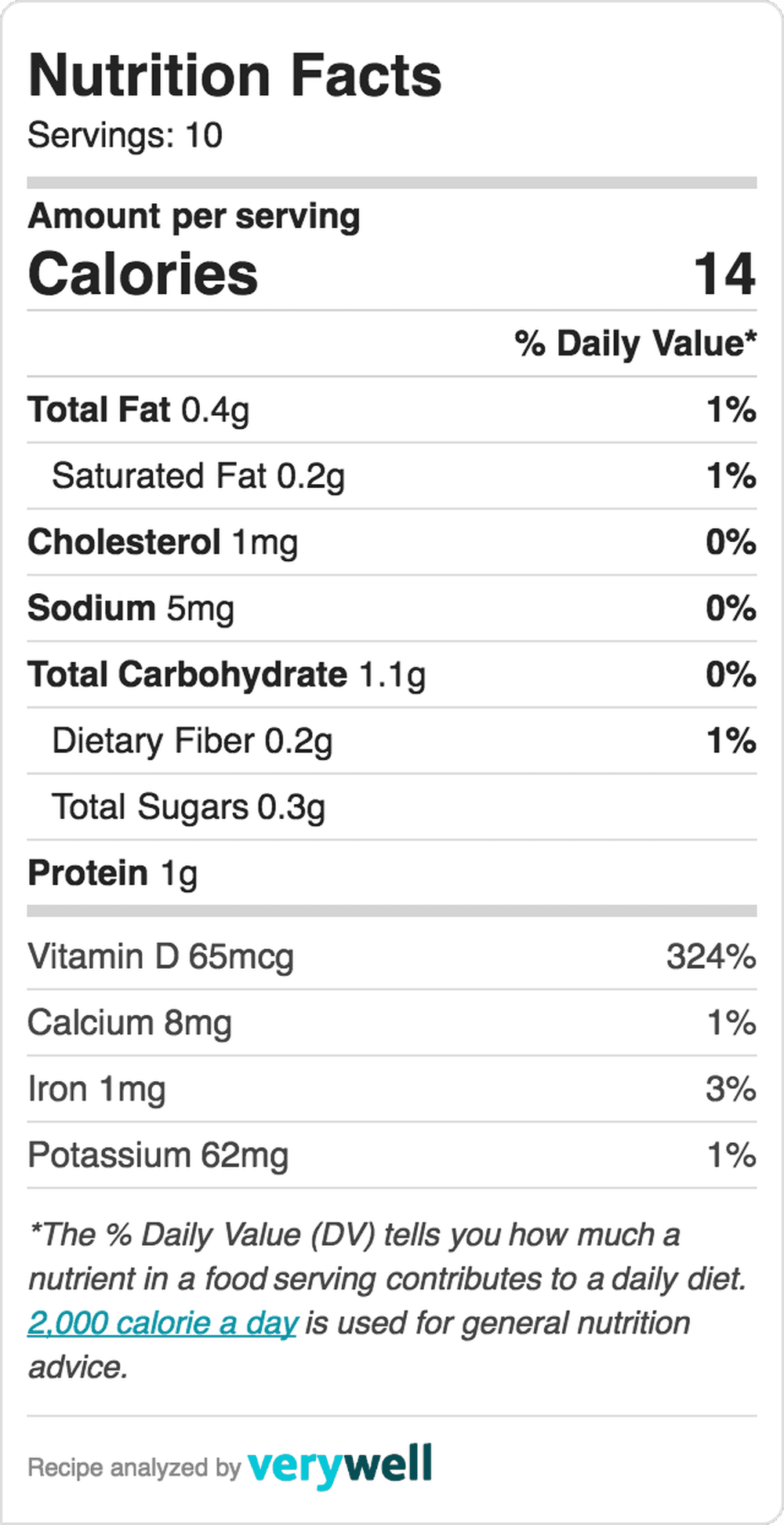Click the Servings: 10 text
The image size is (784, 1525).
(x=125, y=135)
